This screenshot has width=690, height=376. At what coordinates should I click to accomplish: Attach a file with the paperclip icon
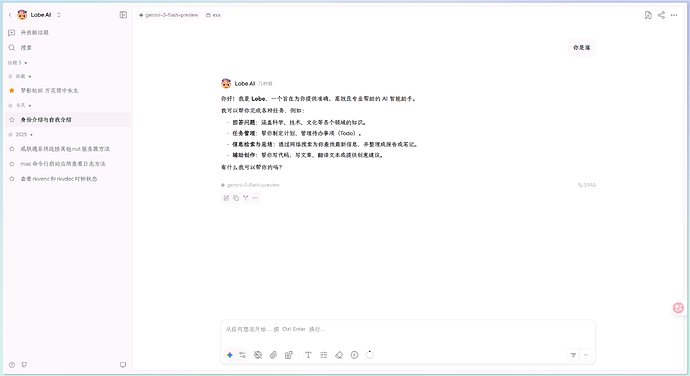(273, 355)
